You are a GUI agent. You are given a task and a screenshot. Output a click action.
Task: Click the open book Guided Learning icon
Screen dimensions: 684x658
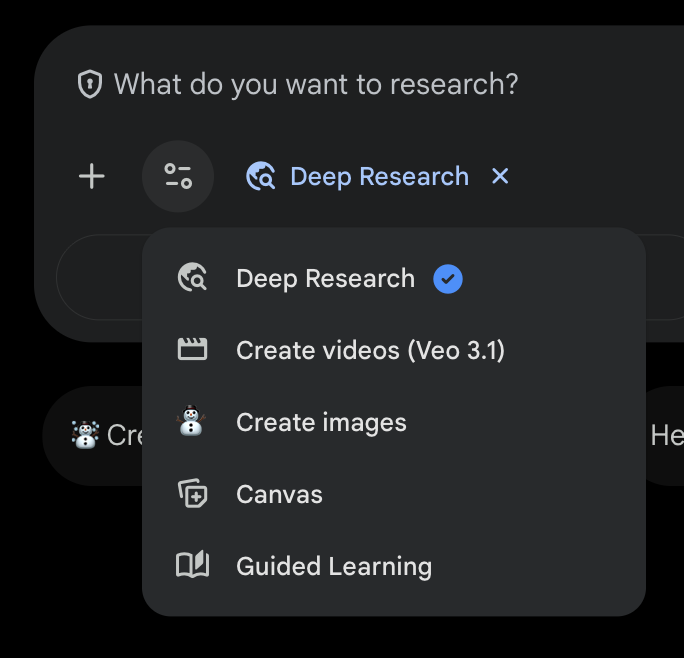[192, 565]
